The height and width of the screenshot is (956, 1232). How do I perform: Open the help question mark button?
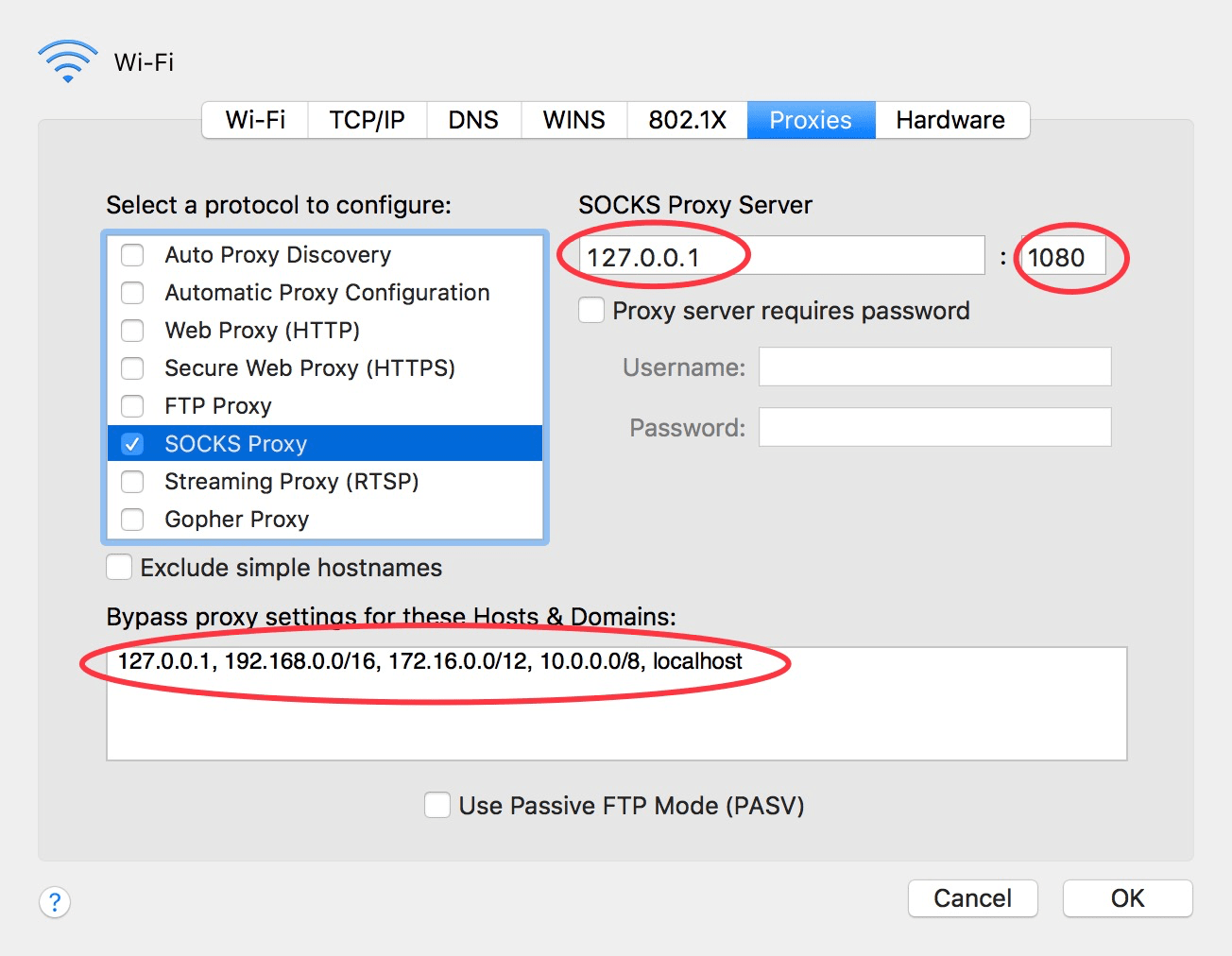[55, 902]
